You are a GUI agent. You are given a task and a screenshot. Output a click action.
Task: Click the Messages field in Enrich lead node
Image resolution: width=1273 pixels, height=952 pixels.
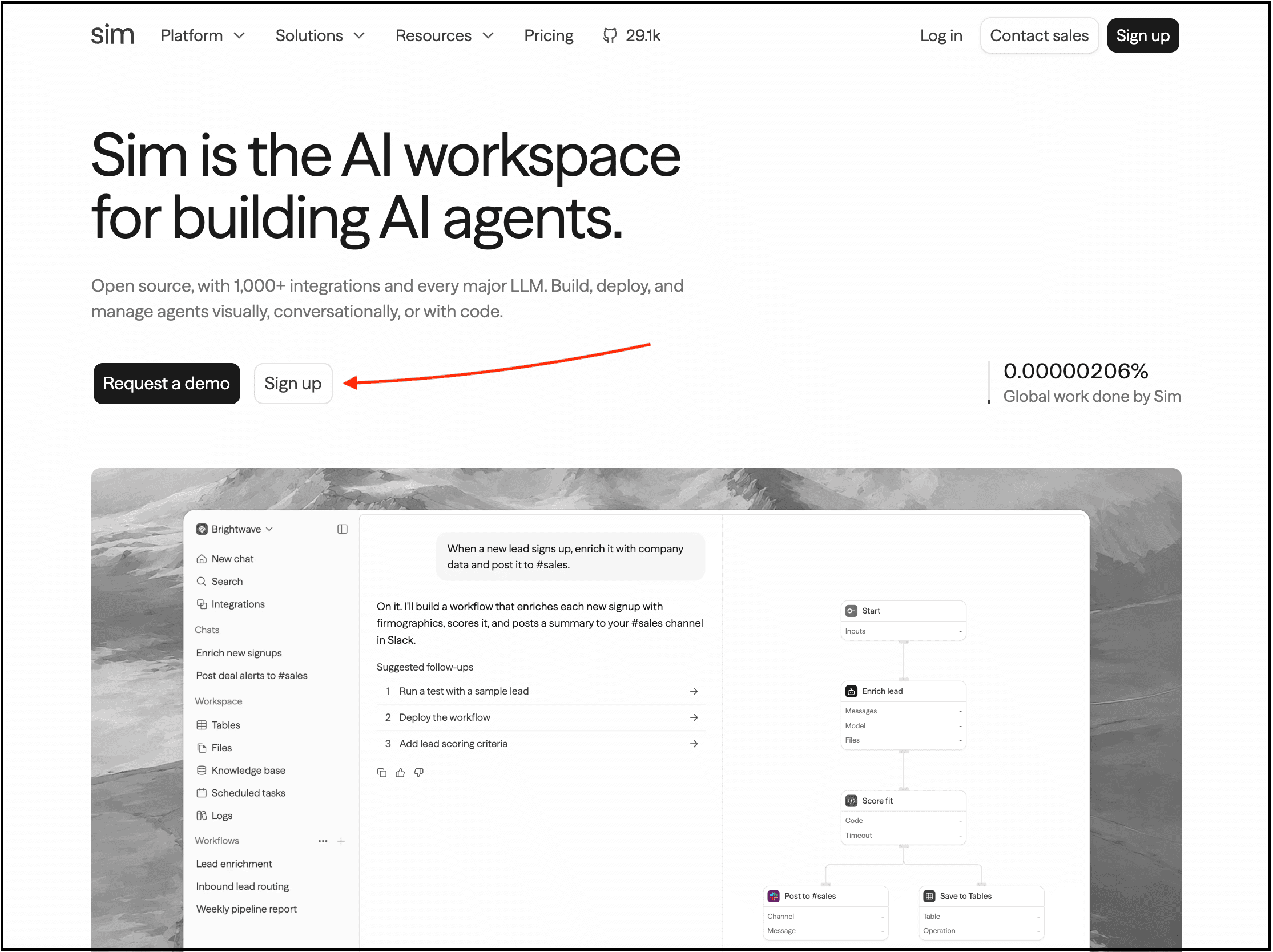[x=903, y=711]
